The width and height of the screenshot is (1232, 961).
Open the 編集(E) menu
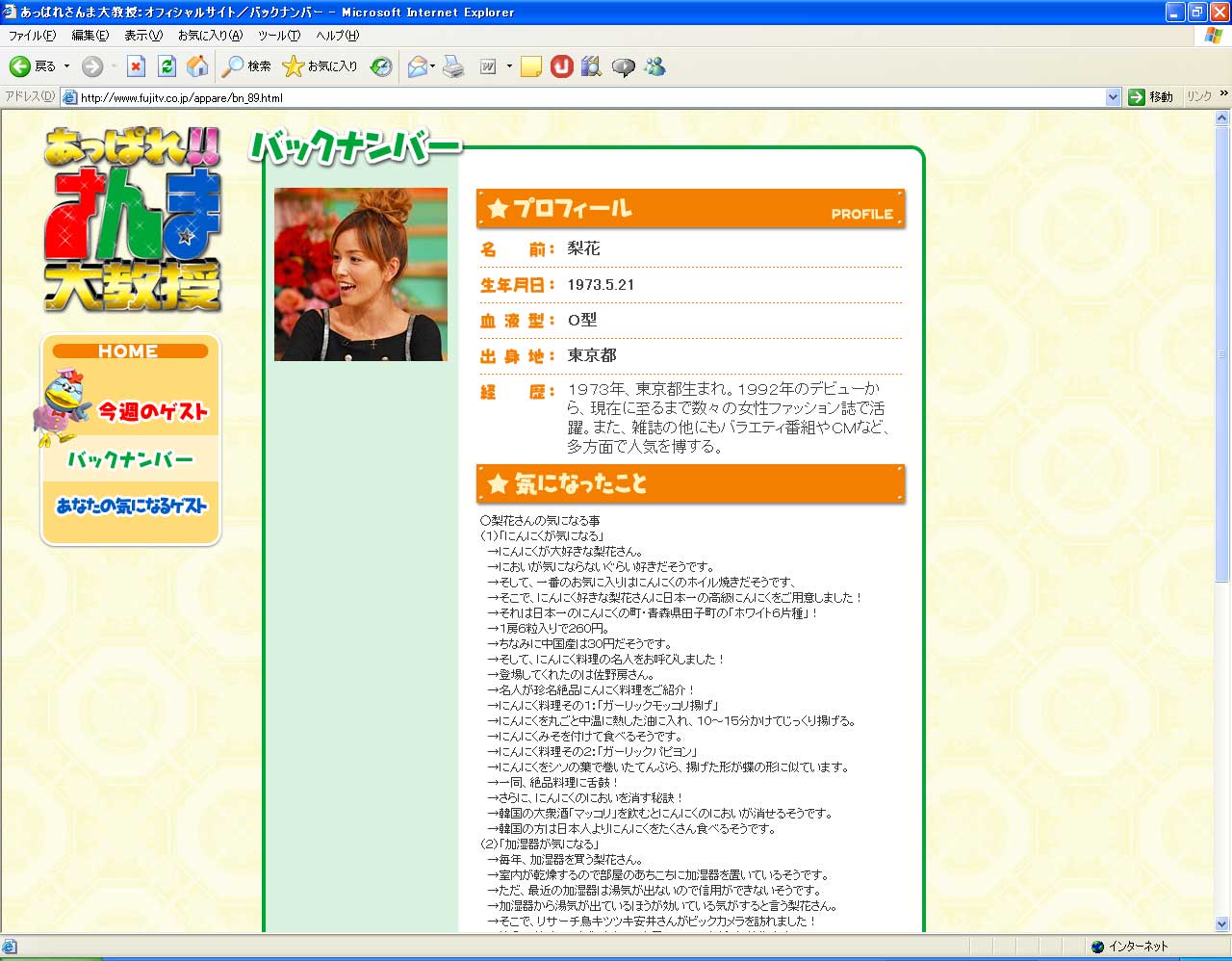(90, 35)
